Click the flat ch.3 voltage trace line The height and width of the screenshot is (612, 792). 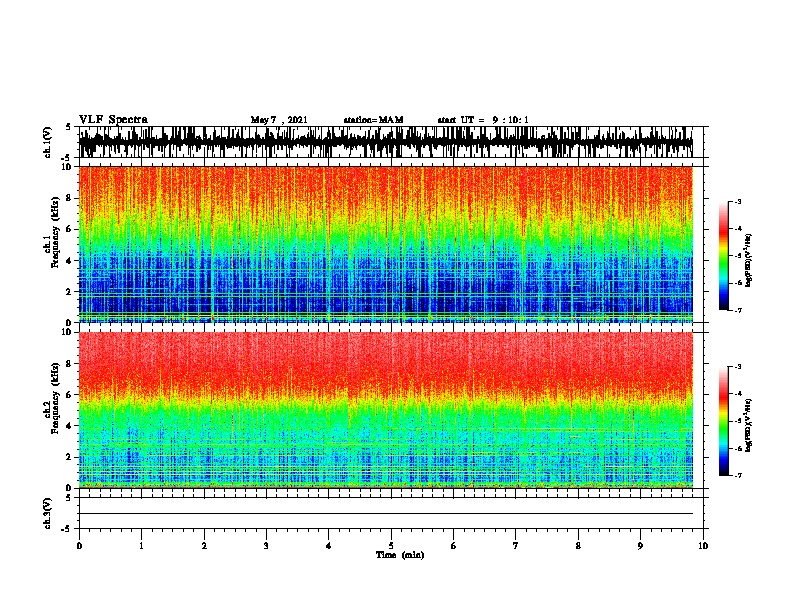coord(386,514)
